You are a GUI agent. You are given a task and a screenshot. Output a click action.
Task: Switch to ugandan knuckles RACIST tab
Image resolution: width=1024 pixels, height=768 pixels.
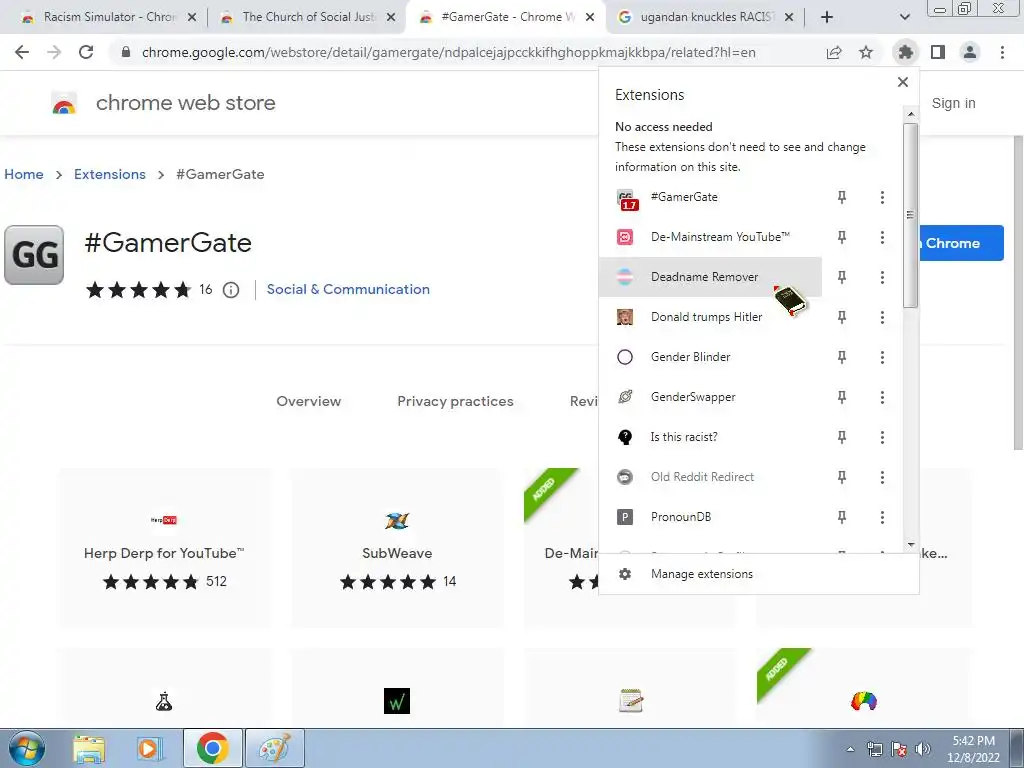(x=706, y=17)
